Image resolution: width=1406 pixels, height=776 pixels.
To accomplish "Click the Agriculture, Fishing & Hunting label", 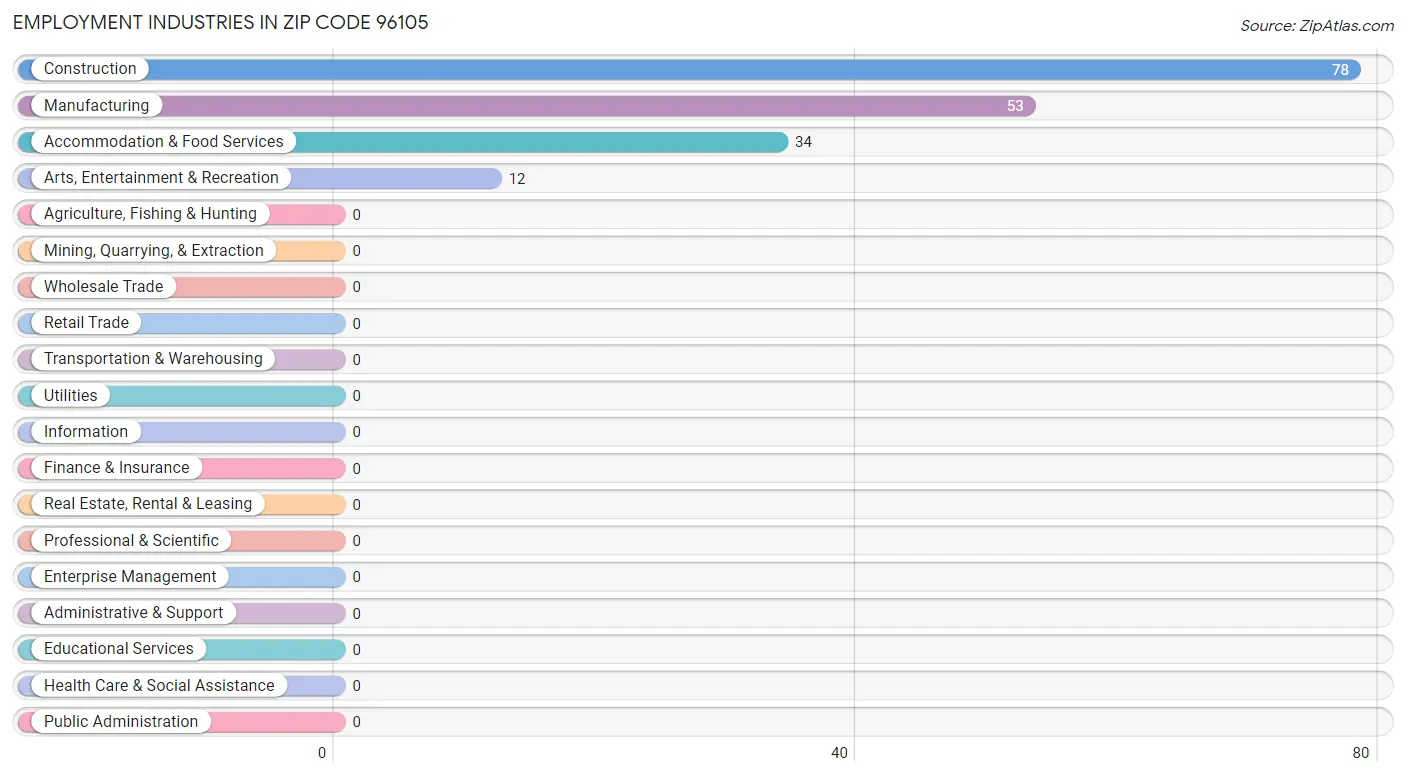I will click(x=150, y=214).
